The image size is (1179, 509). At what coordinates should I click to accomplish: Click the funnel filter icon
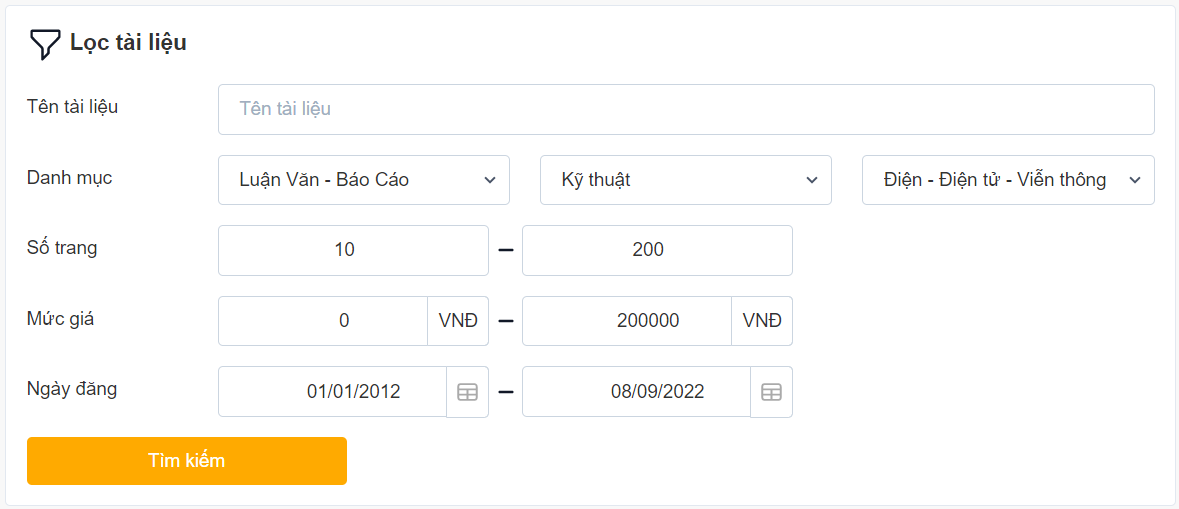[45, 43]
